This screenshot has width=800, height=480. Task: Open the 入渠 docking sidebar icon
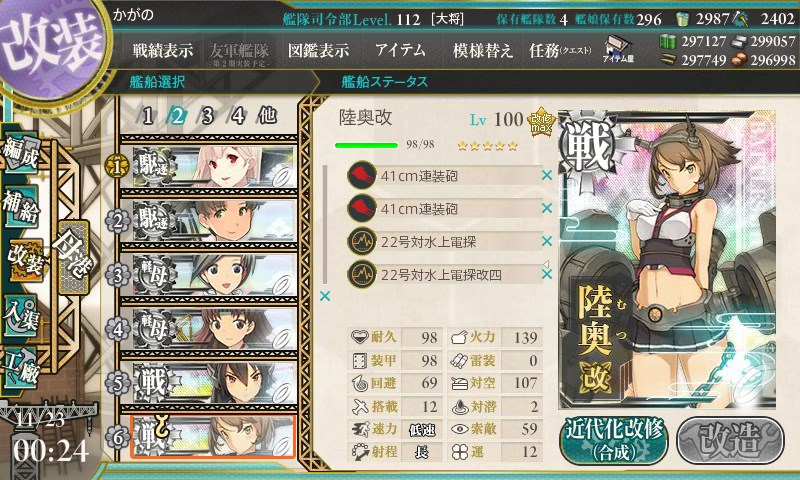[21, 316]
